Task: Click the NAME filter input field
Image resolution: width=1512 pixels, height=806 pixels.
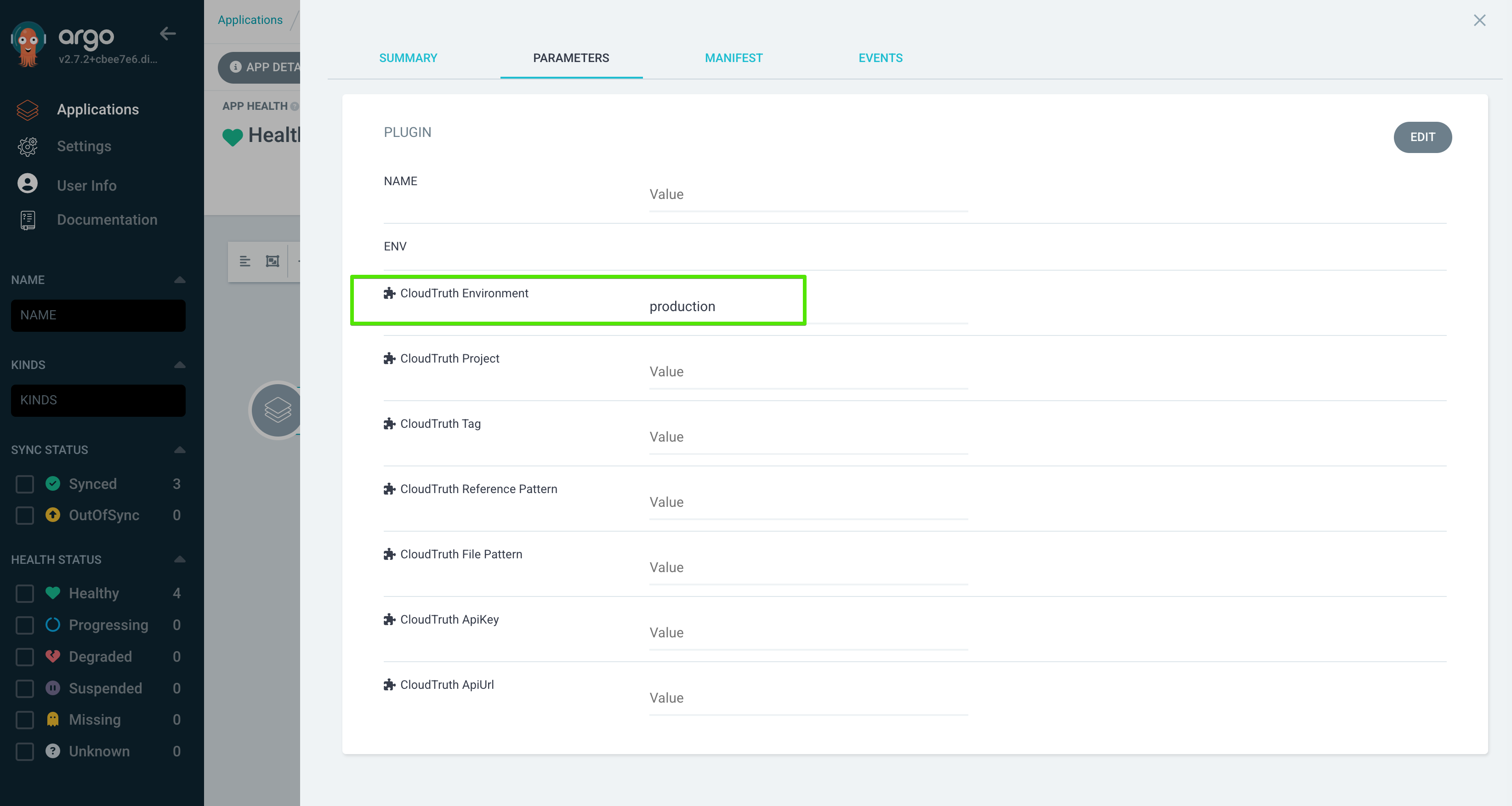Action: [98, 315]
